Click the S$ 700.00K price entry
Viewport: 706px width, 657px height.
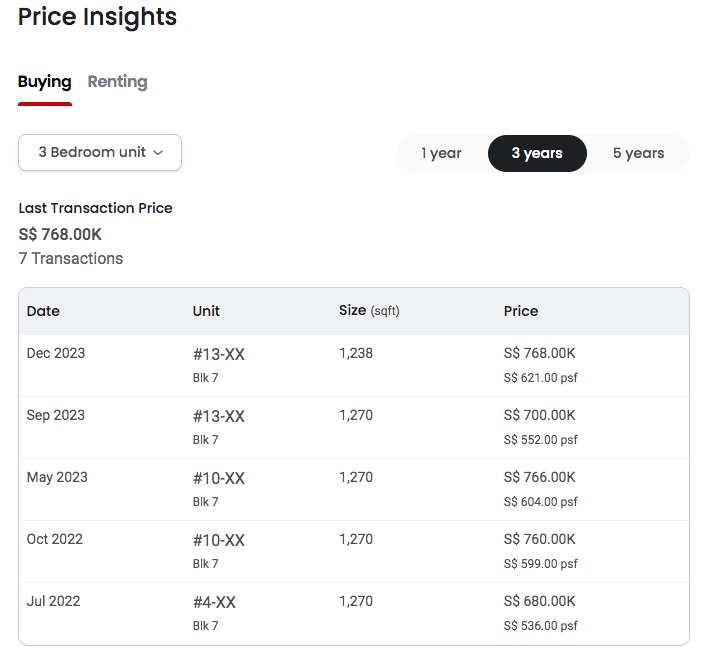539,415
